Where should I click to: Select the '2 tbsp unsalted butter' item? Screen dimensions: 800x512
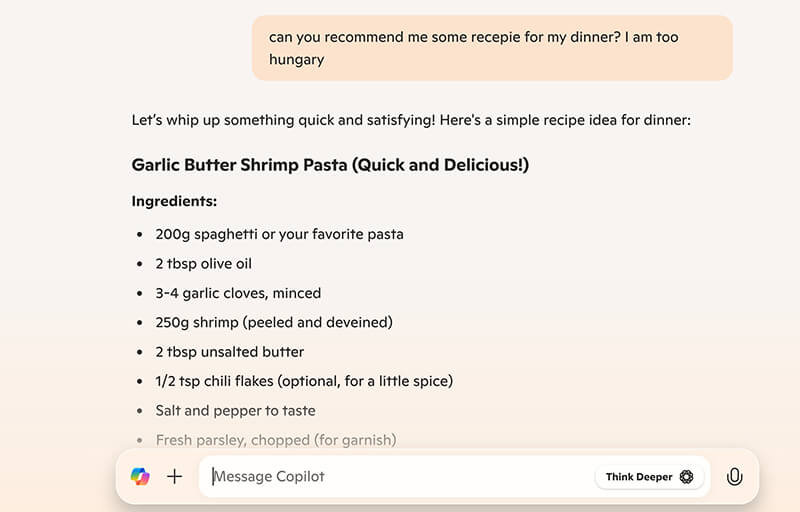229,352
